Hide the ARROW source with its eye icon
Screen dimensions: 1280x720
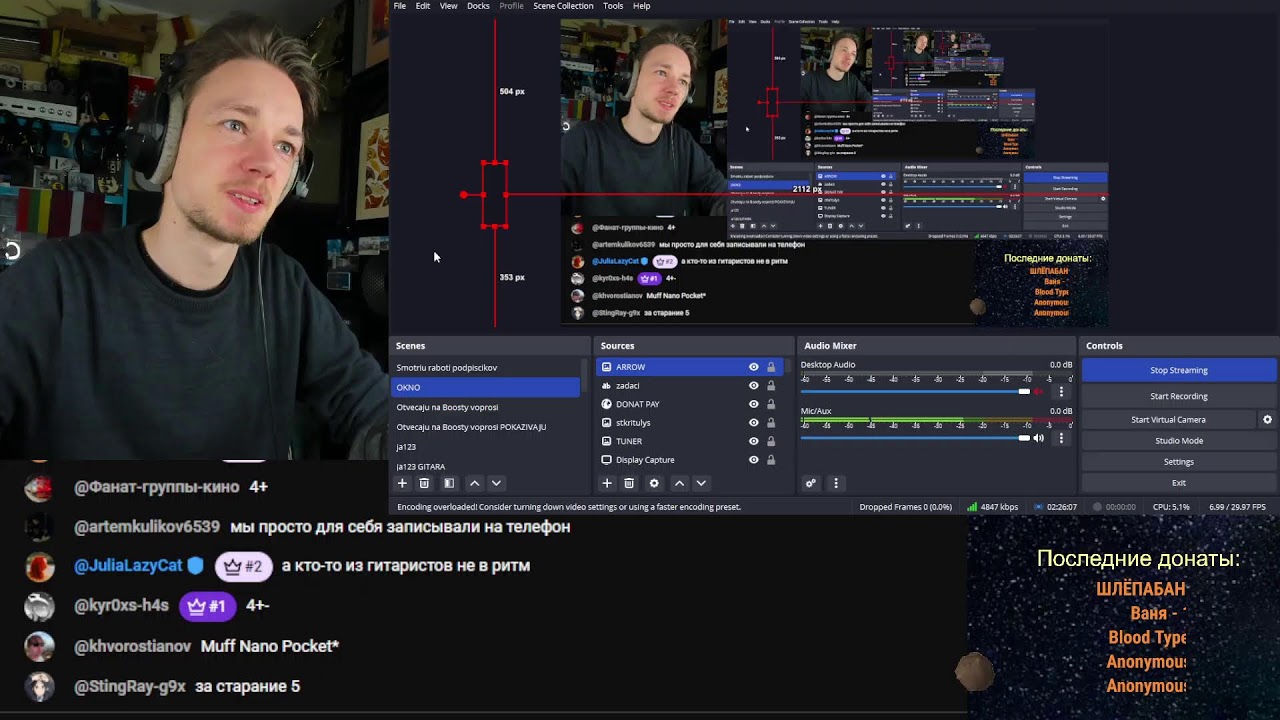(x=754, y=367)
